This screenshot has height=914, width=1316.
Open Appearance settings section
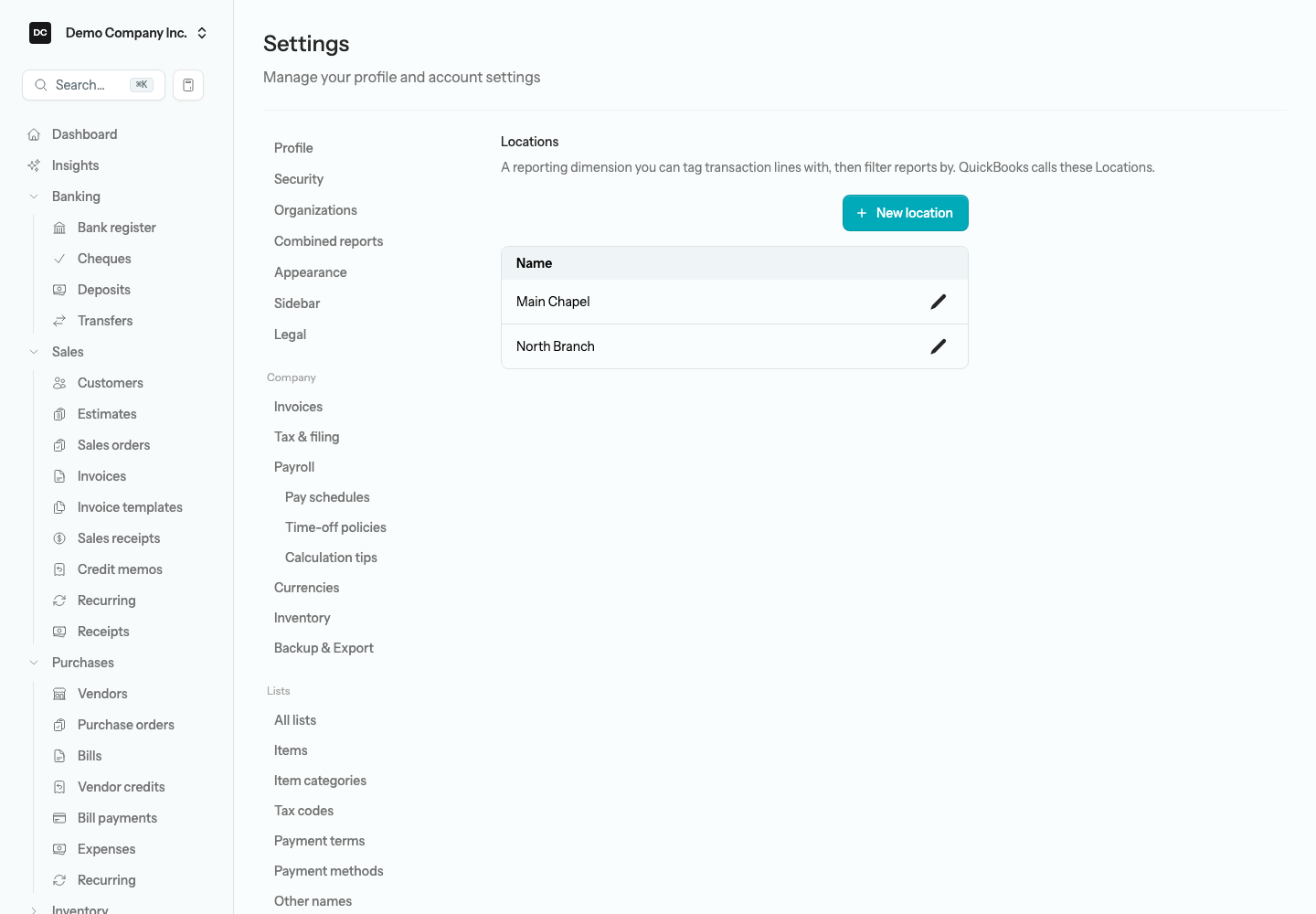[x=311, y=272]
